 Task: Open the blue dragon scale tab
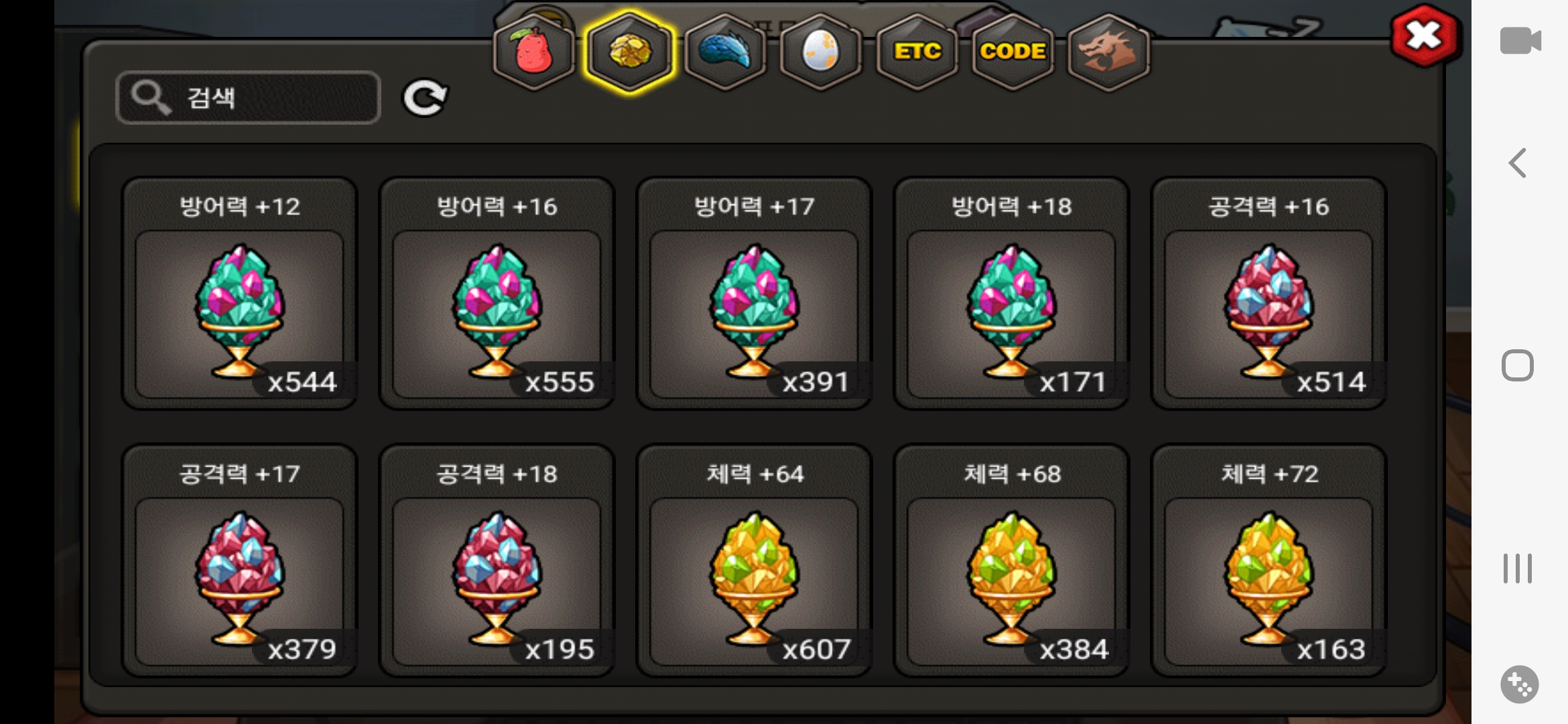click(x=725, y=52)
